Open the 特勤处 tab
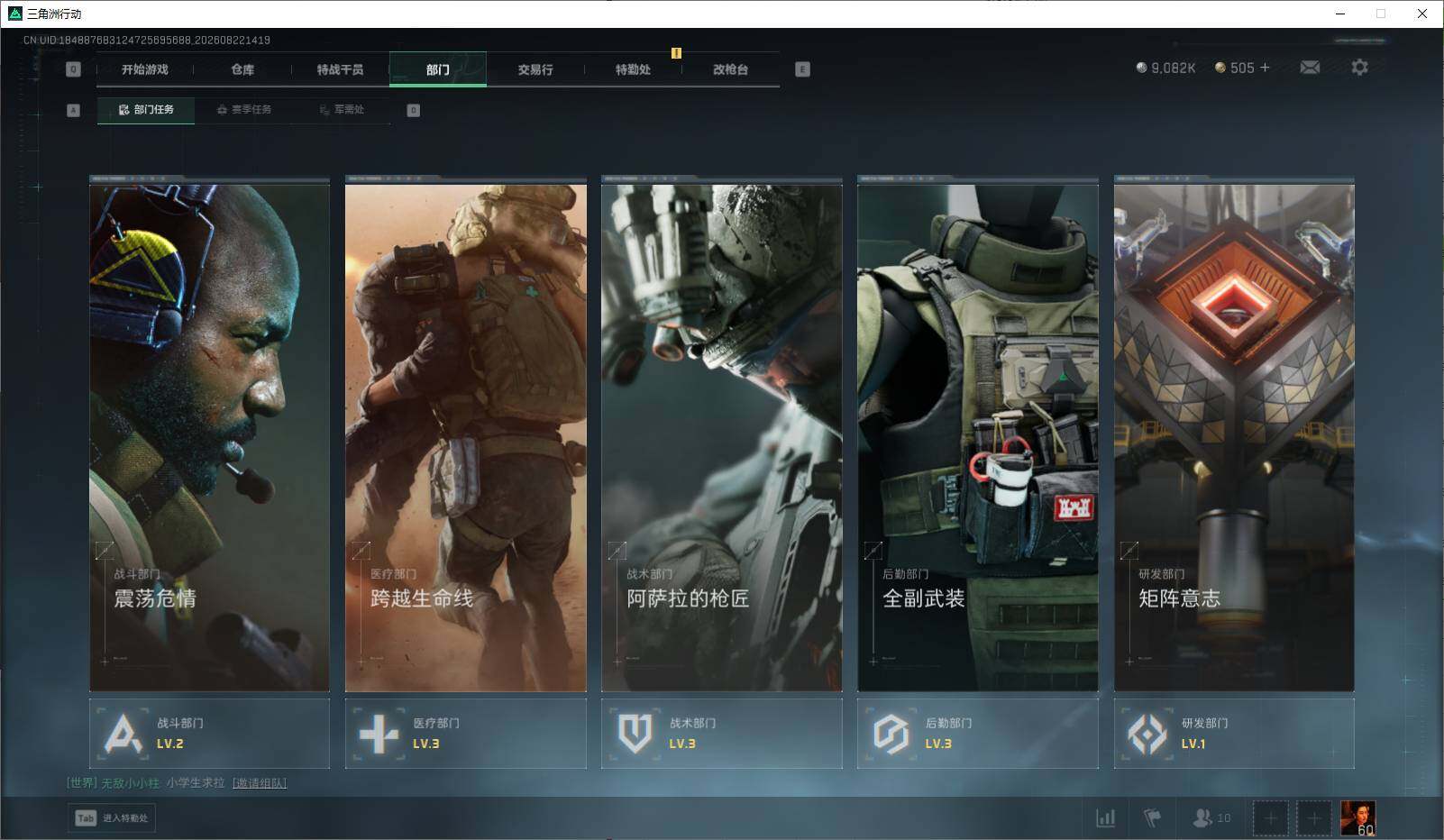This screenshot has height=840, width=1444. coord(633,69)
